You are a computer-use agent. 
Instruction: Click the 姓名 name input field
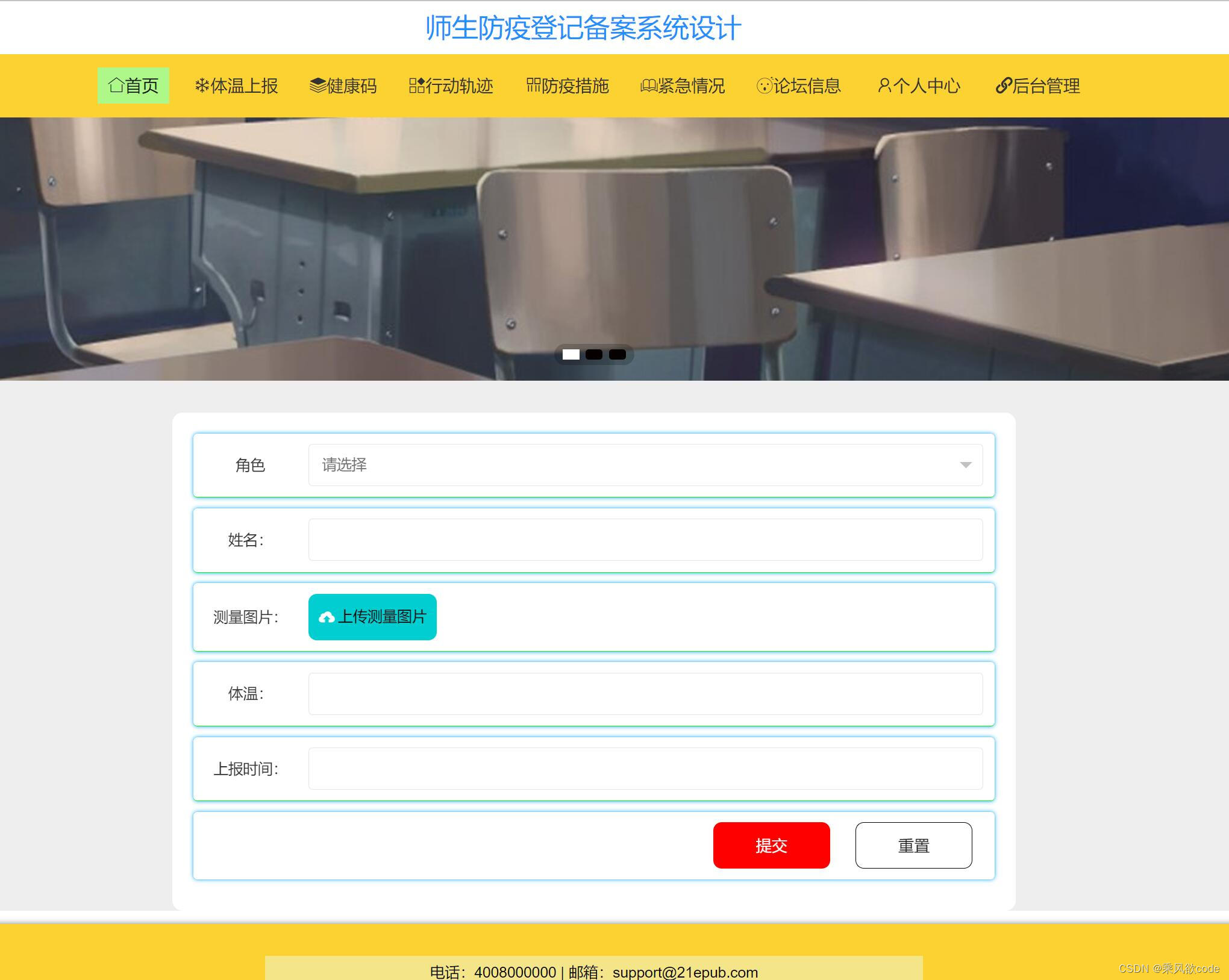[x=645, y=539]
